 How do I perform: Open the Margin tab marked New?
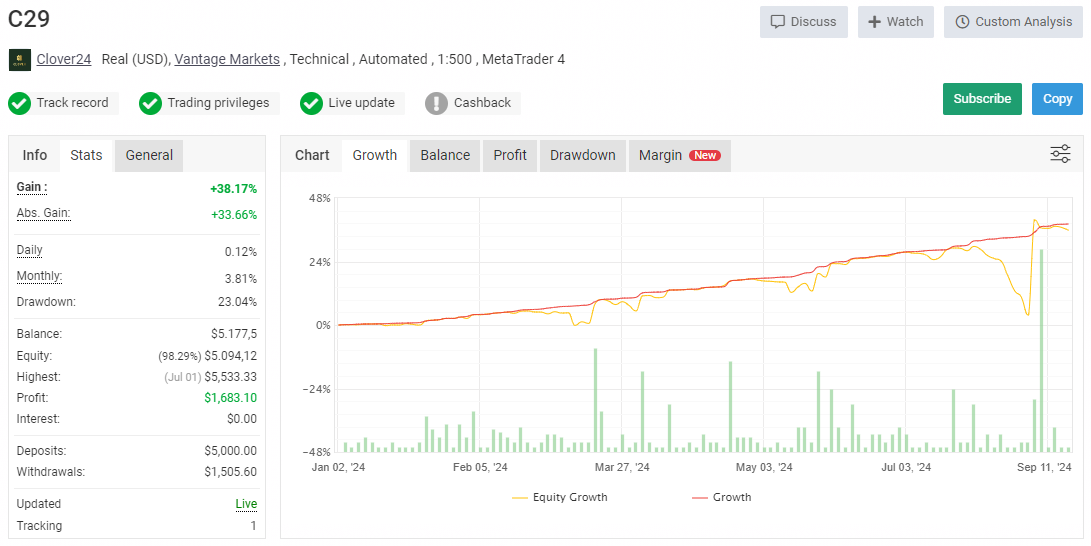tap(679, 155)
